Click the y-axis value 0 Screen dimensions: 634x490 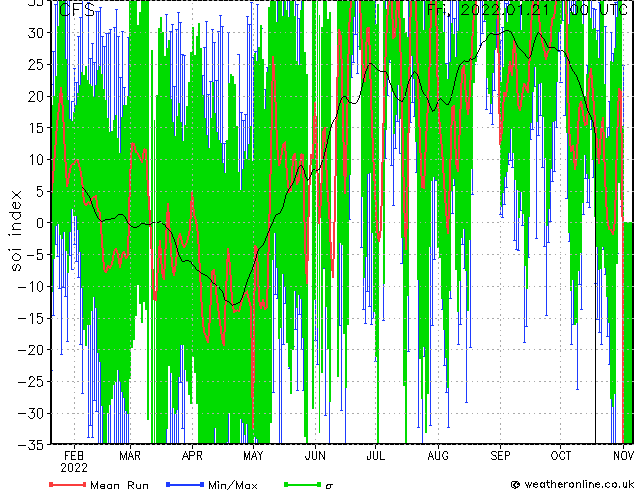(x=40, y=223)
